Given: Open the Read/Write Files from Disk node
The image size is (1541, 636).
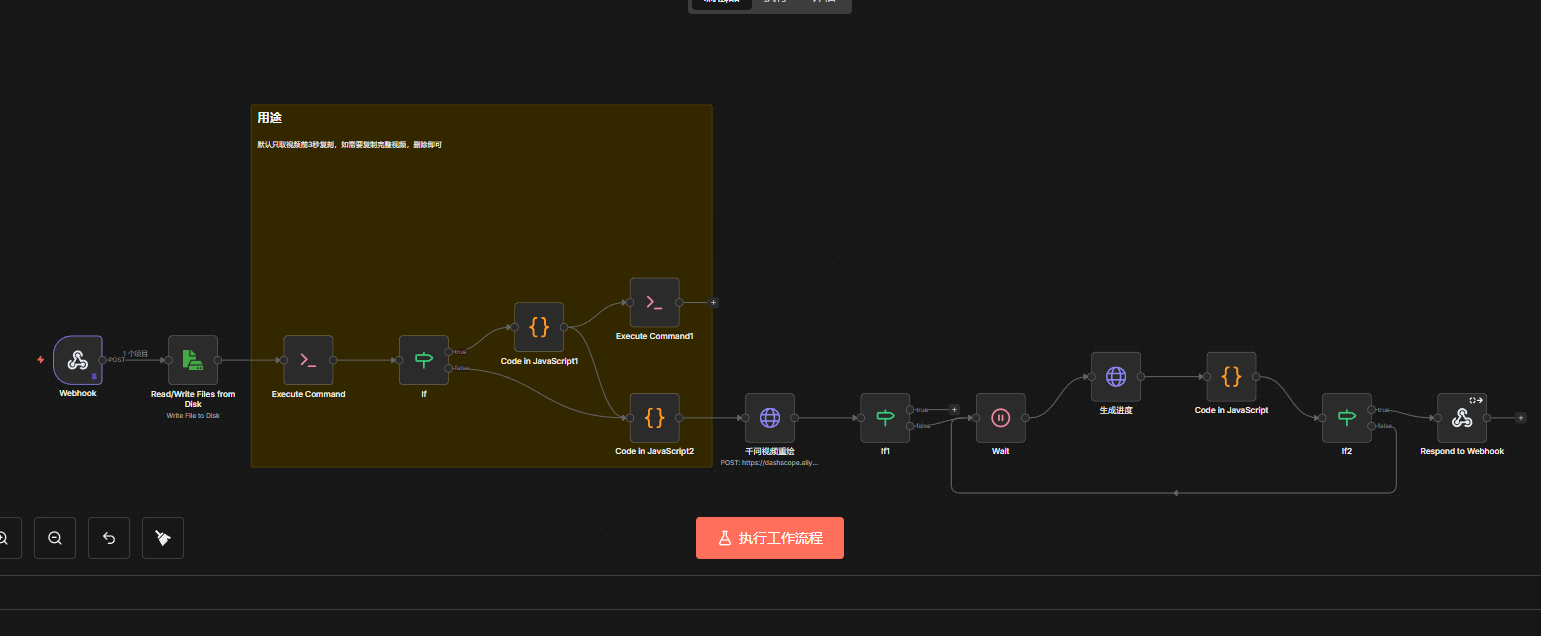Looking at the screenshot, I should pos(193,360).
